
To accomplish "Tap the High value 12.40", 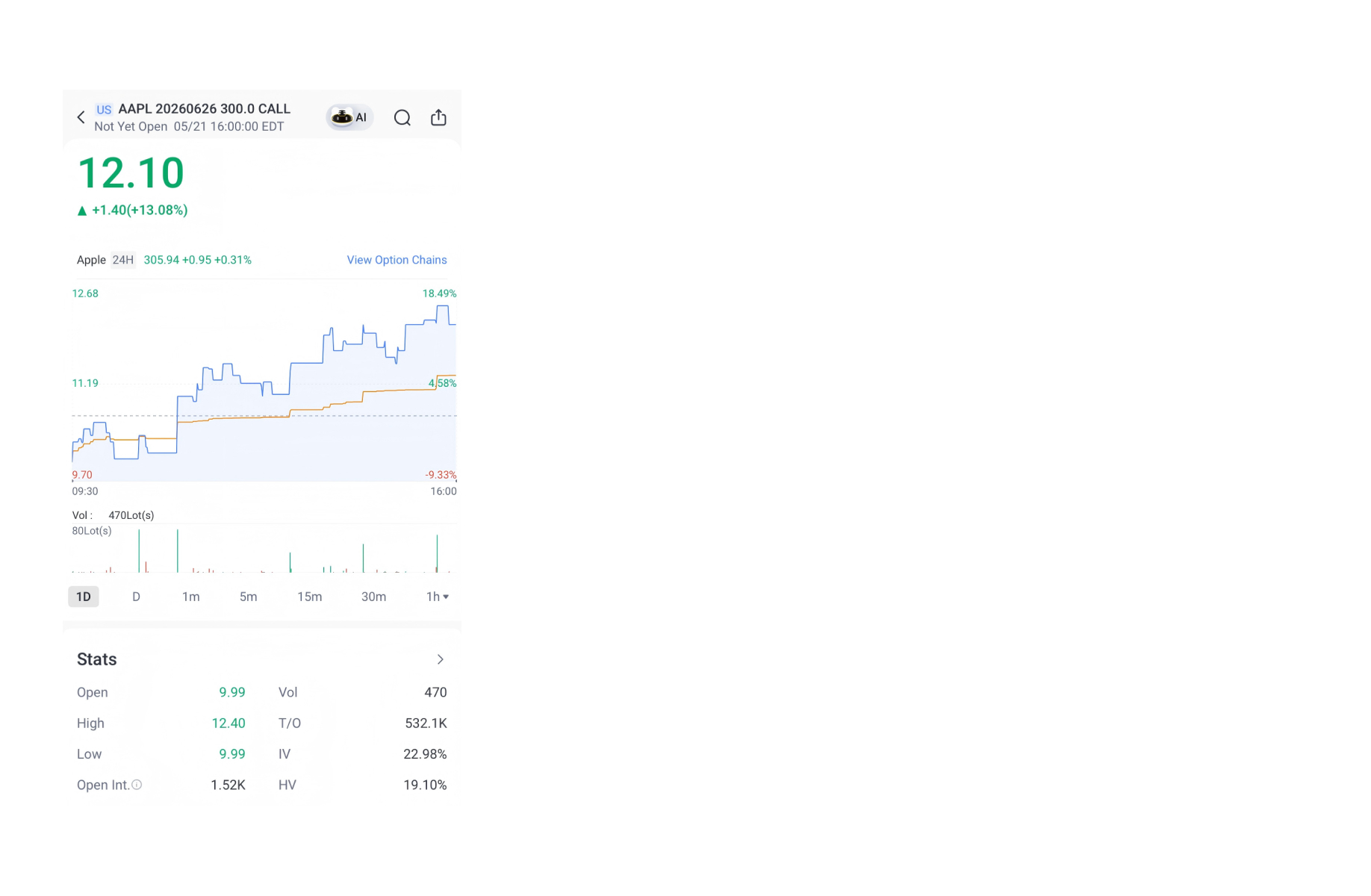I will click(228, 723).
